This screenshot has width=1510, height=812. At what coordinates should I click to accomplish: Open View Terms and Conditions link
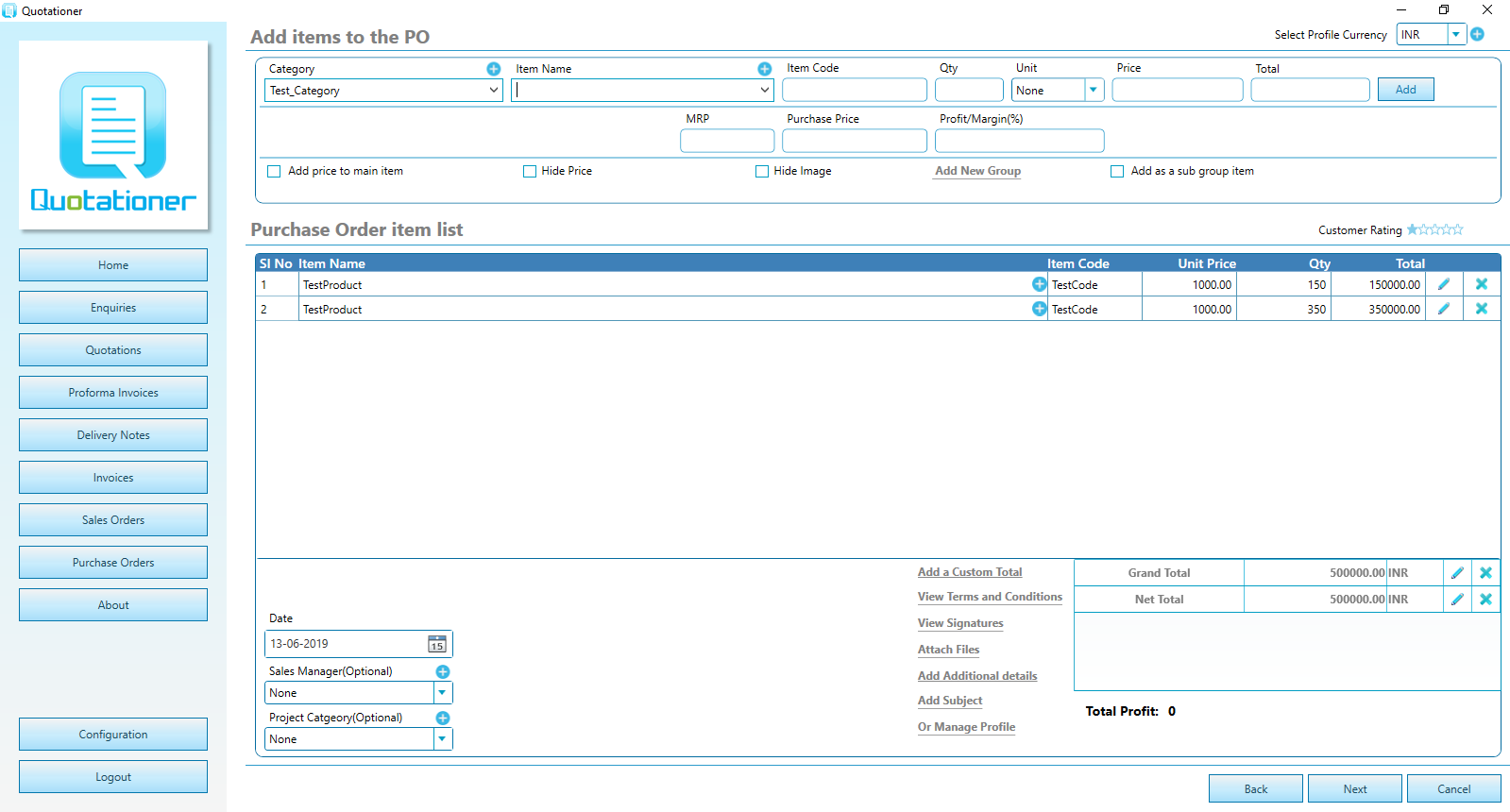pos(990,597)
